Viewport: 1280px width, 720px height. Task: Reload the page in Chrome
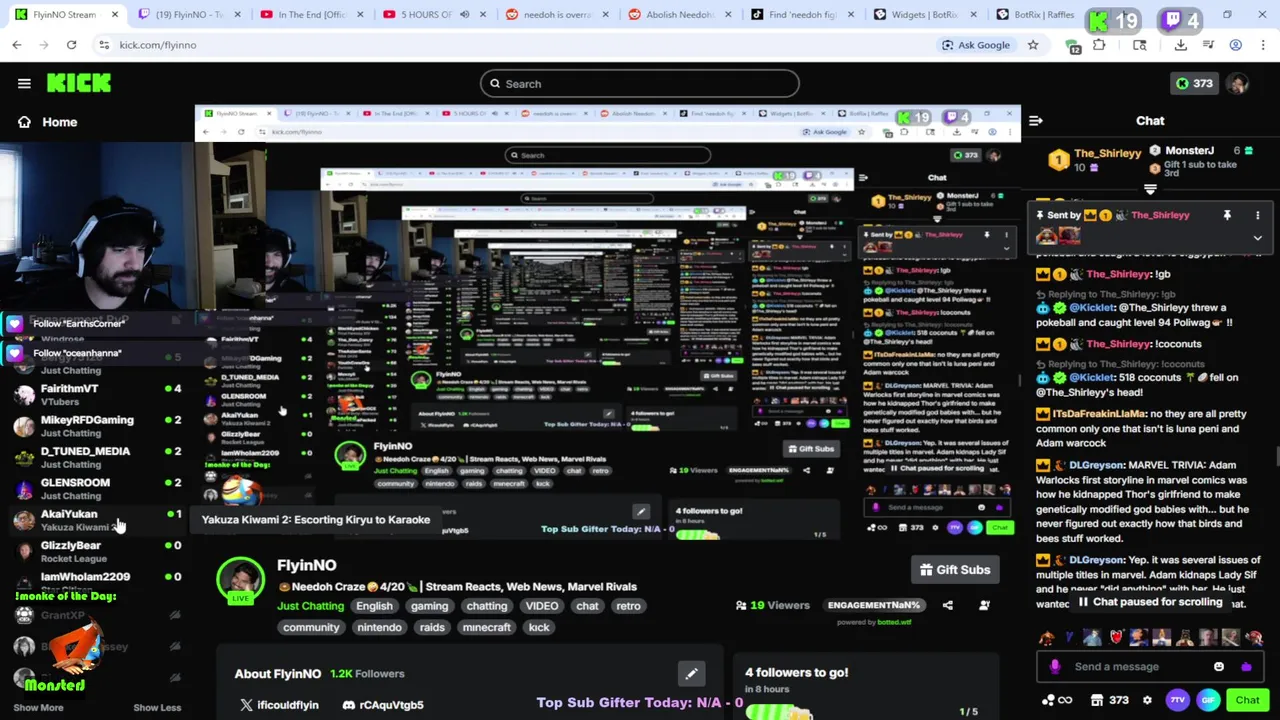[x=71, y=45]
